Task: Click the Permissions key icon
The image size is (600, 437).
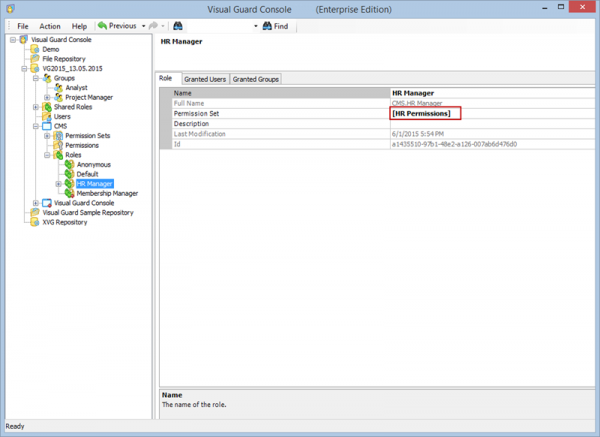Action: click(58, 145)
